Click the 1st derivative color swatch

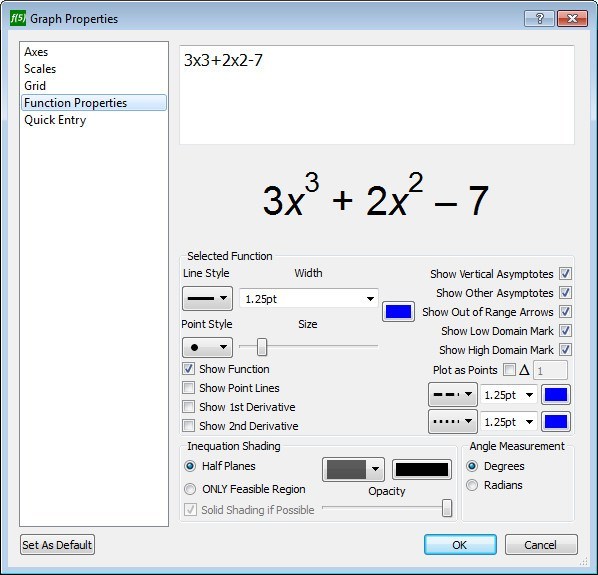pyautogui.click(x=556, y=395)
